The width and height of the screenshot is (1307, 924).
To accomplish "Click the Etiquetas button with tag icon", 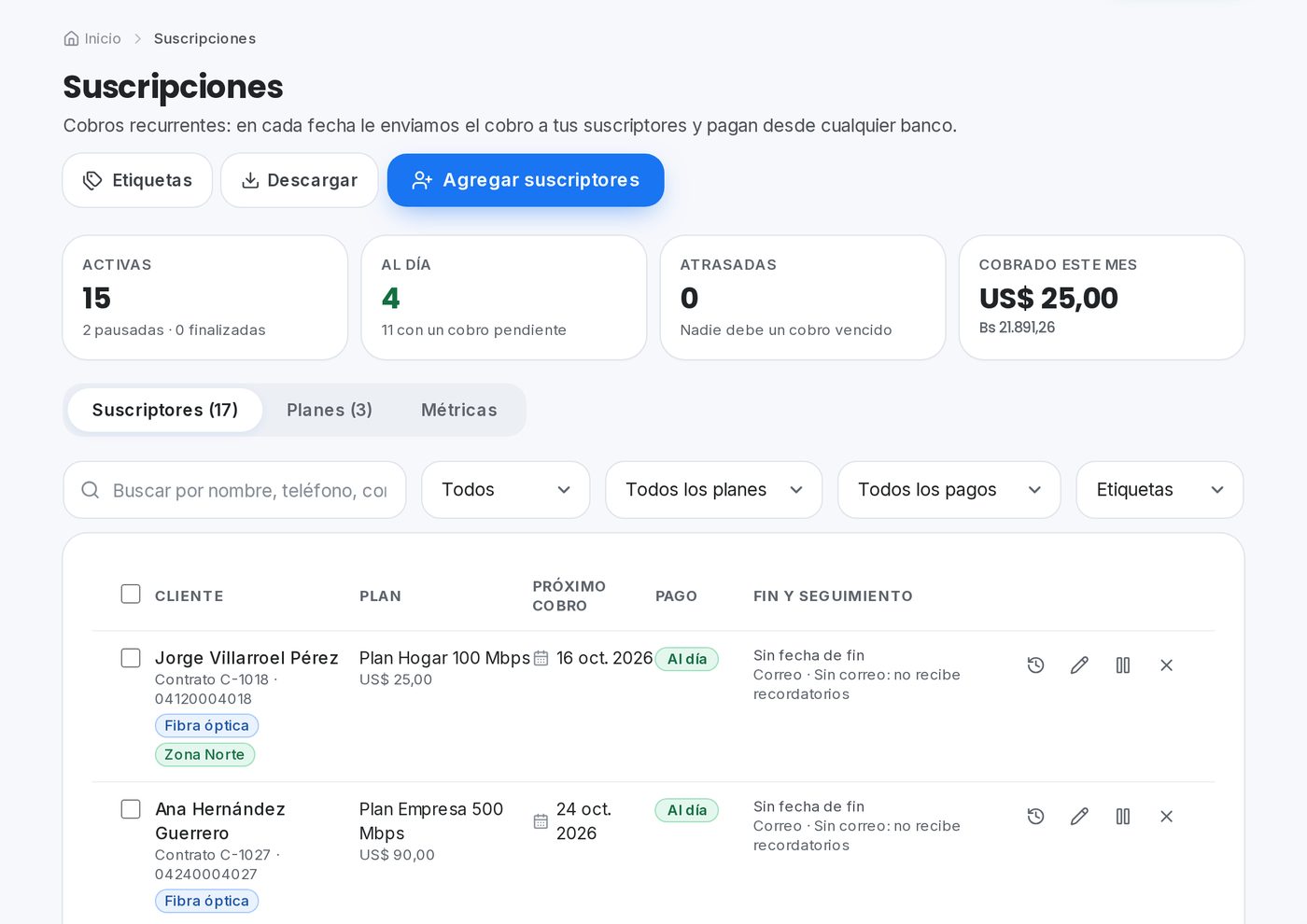I will [137, 180].
